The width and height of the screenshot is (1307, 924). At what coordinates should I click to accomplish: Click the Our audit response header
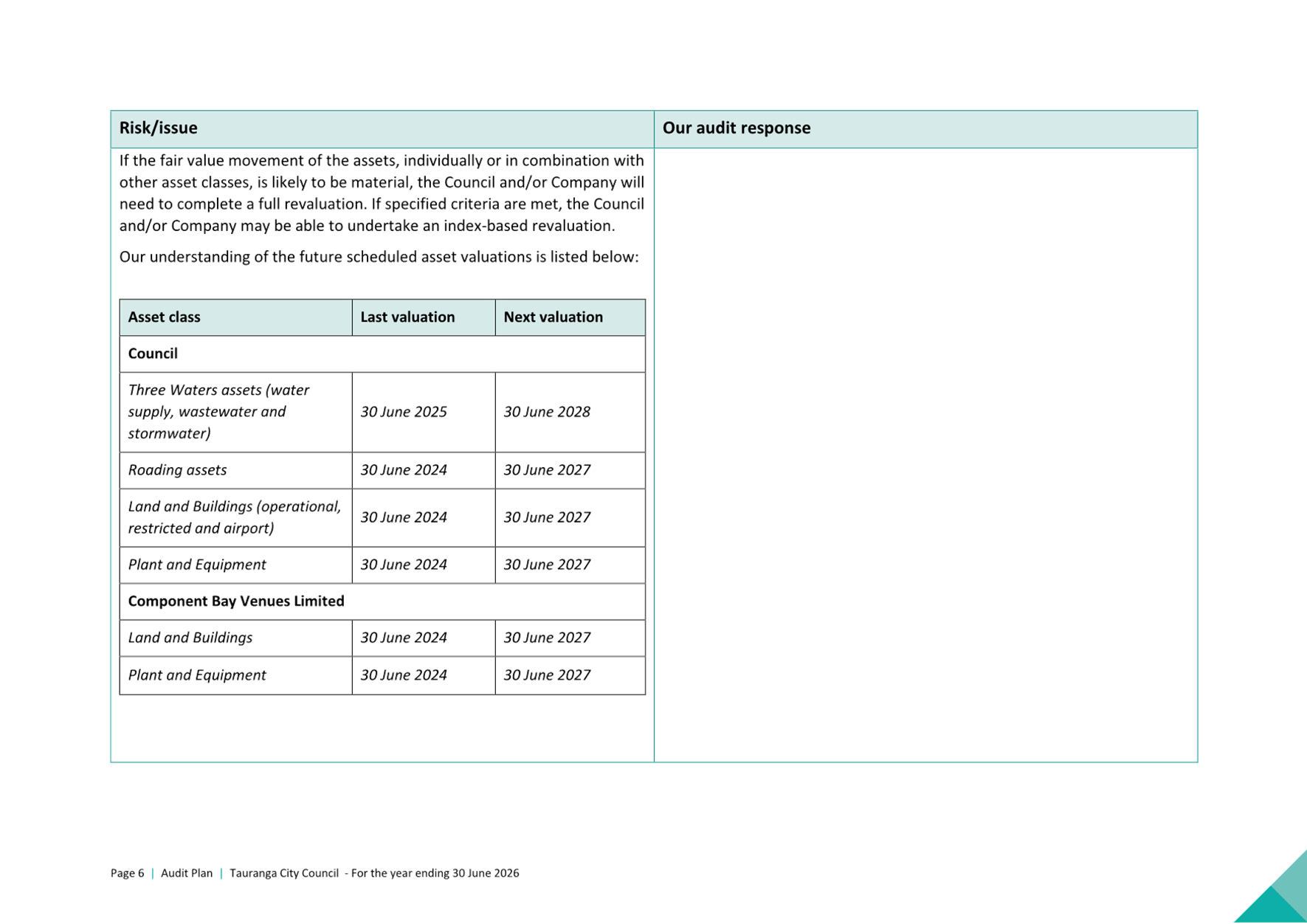(x=736, y=128)
